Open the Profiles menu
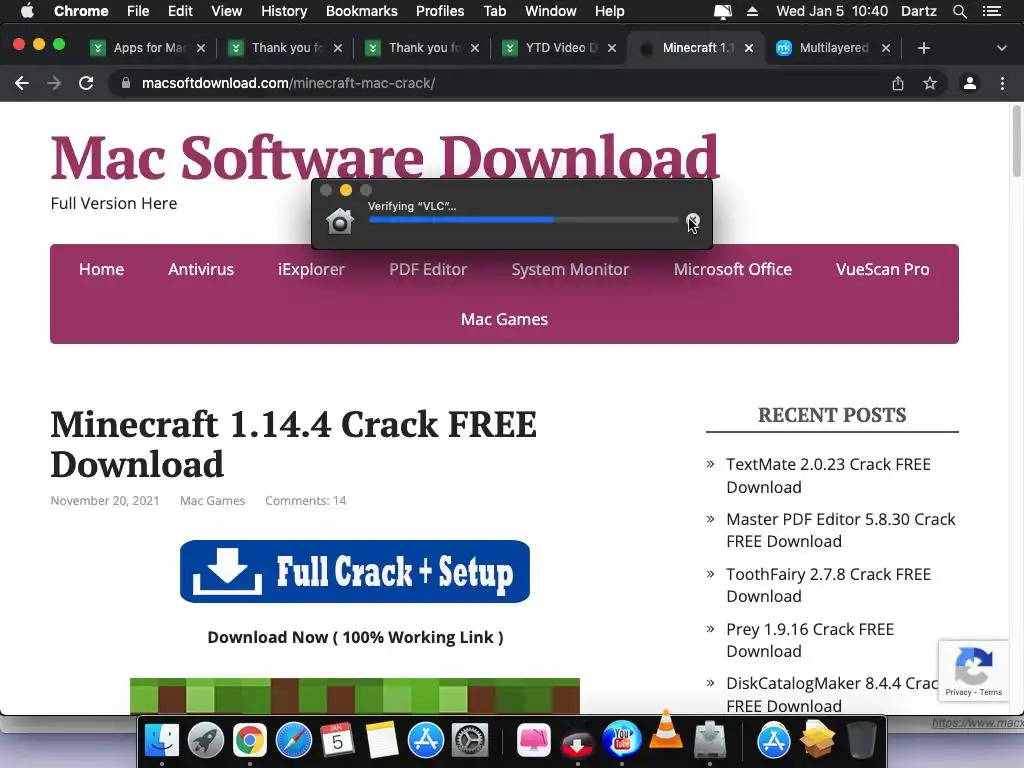The width and height of the screenshot is (1024, 768). click(x=440, y=11)
